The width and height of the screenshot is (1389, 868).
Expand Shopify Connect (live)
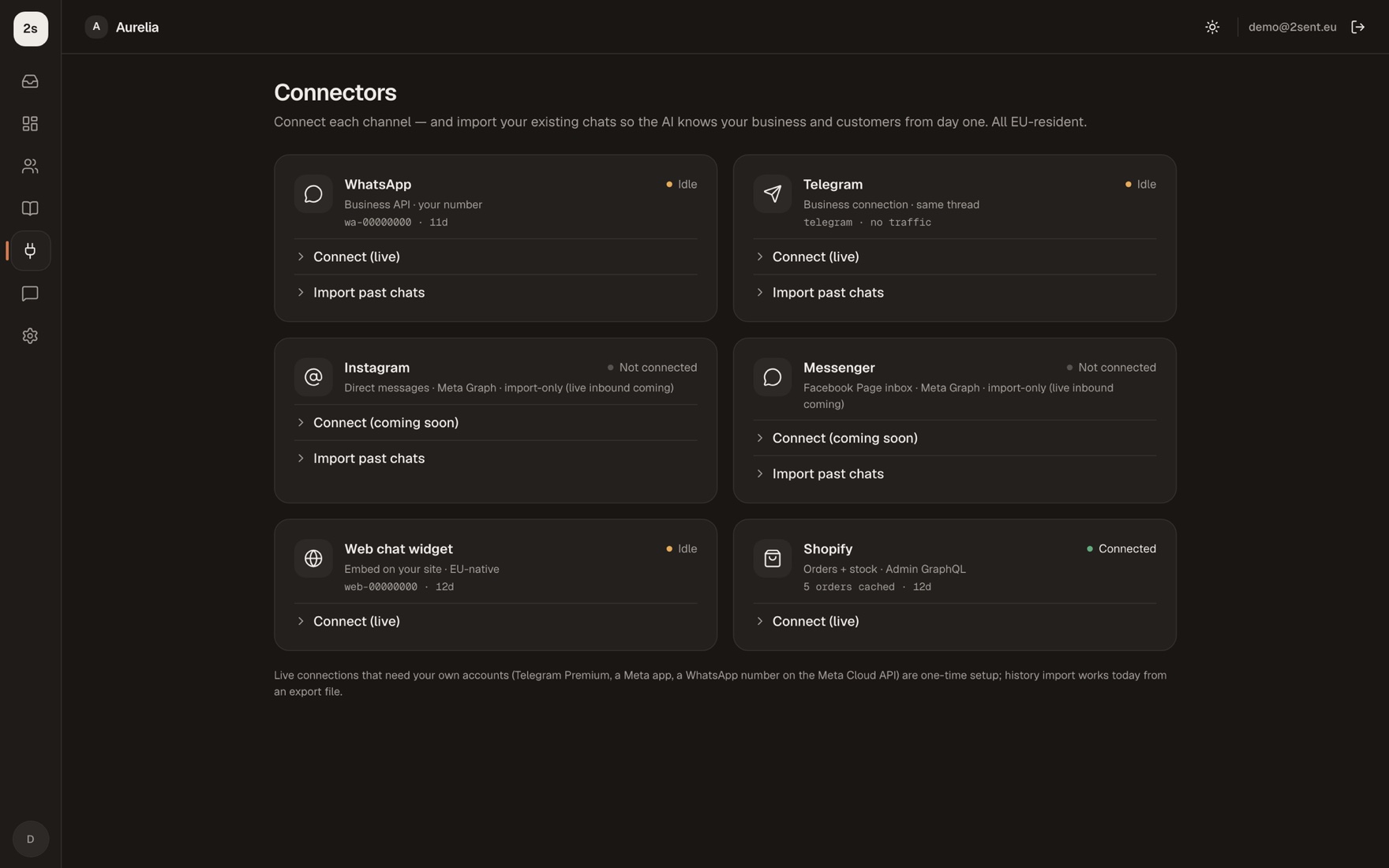pos(955,622)
